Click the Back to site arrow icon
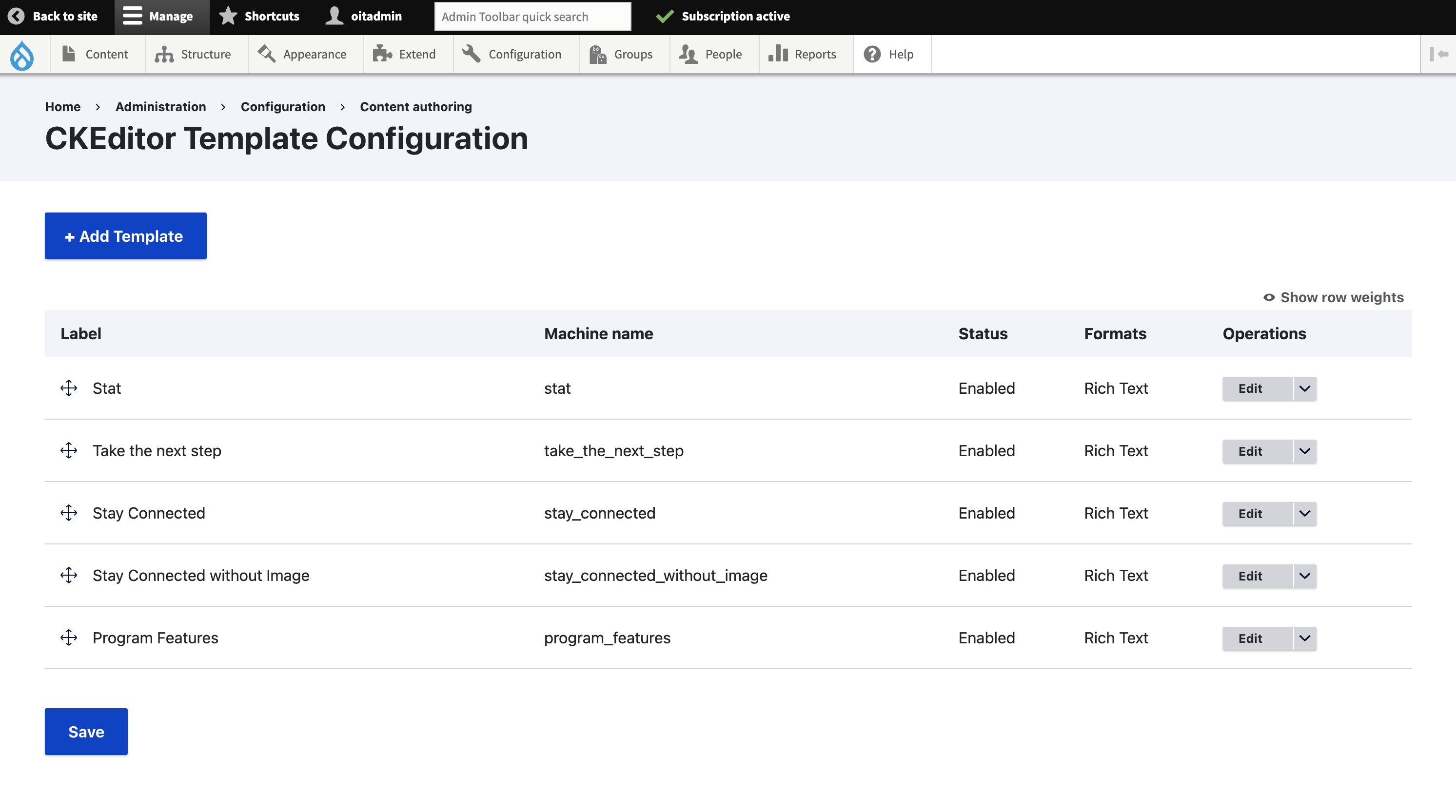 16,16
